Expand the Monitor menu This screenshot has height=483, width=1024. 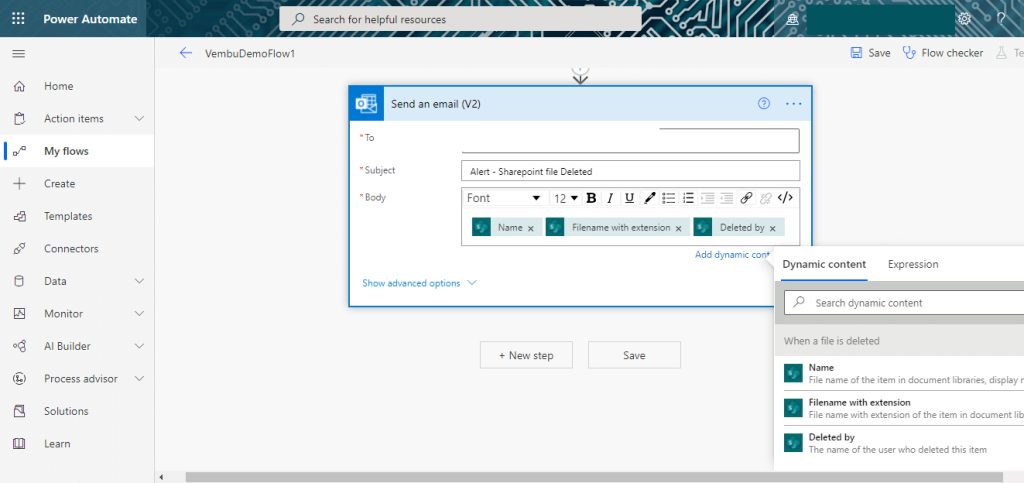[x=139, y=314]
